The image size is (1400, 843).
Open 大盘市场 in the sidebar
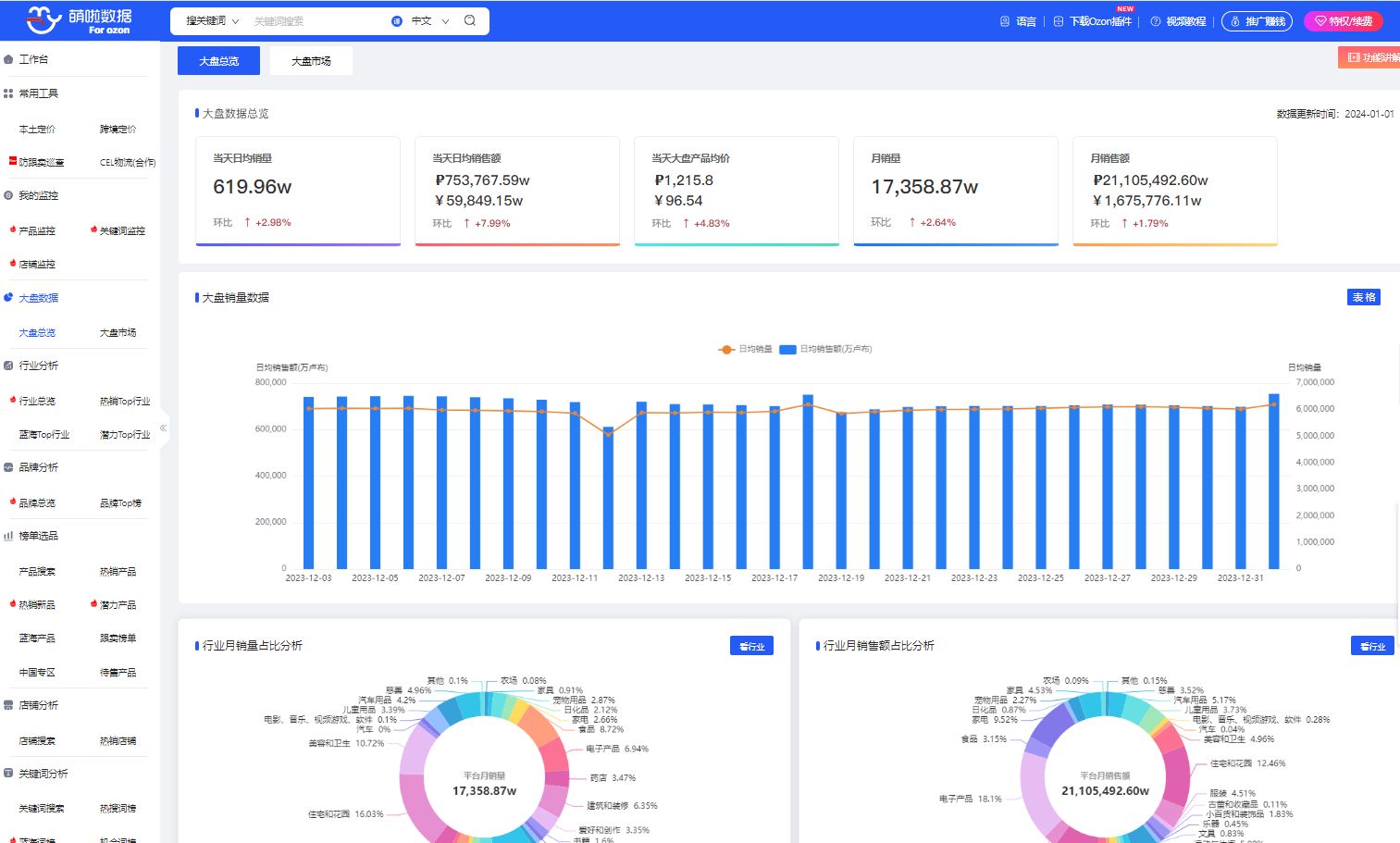(118, 332)
